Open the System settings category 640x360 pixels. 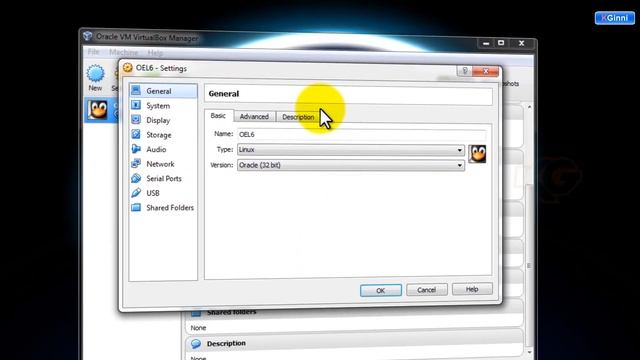tap(163, 106)
